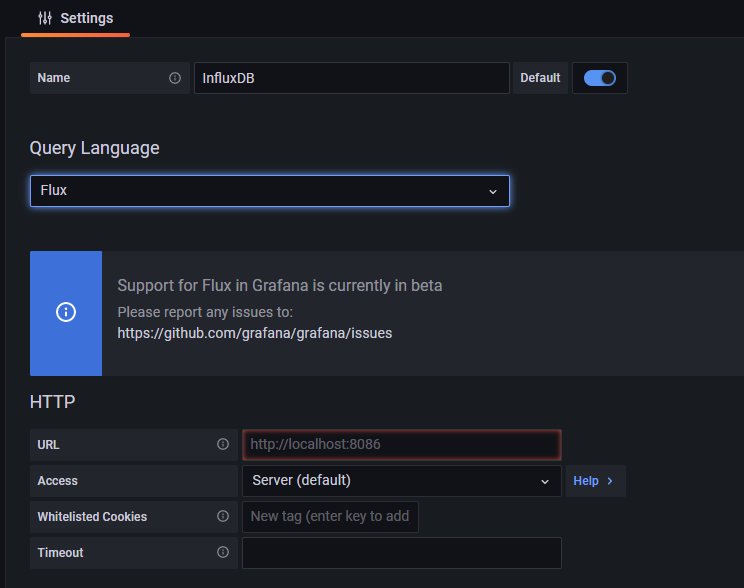
Task: Click the Timeout input field
Action: (402, 553)
